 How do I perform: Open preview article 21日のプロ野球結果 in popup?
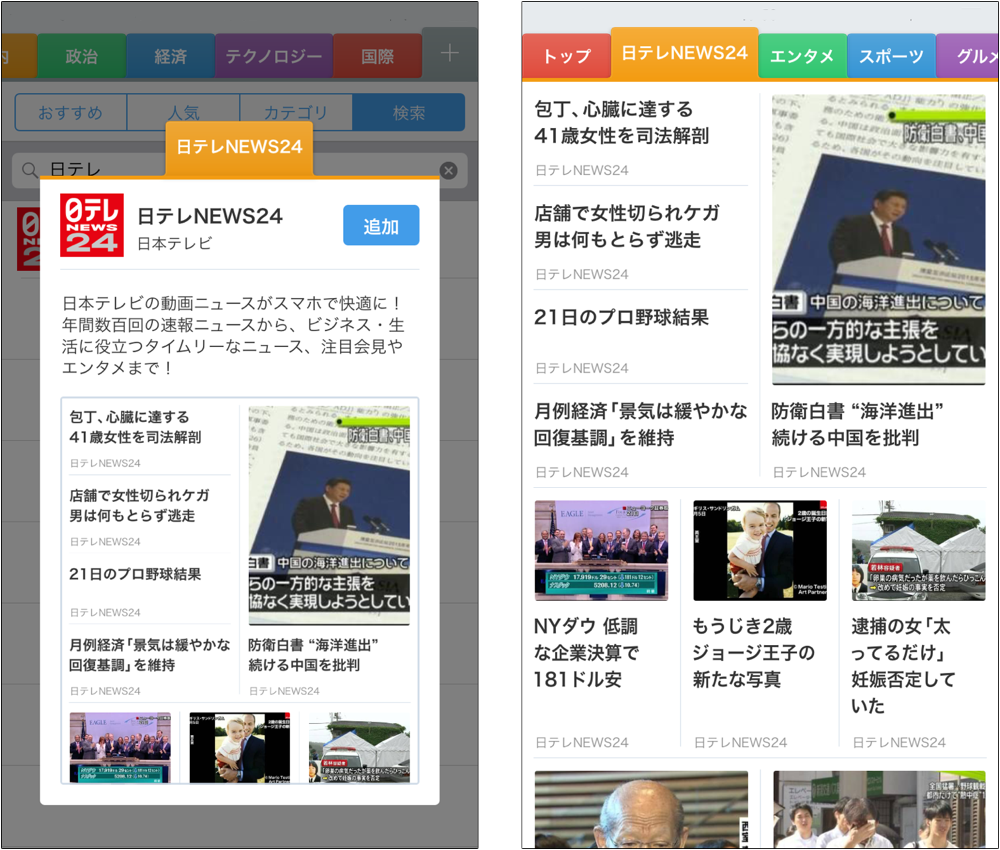pos(135,575)
